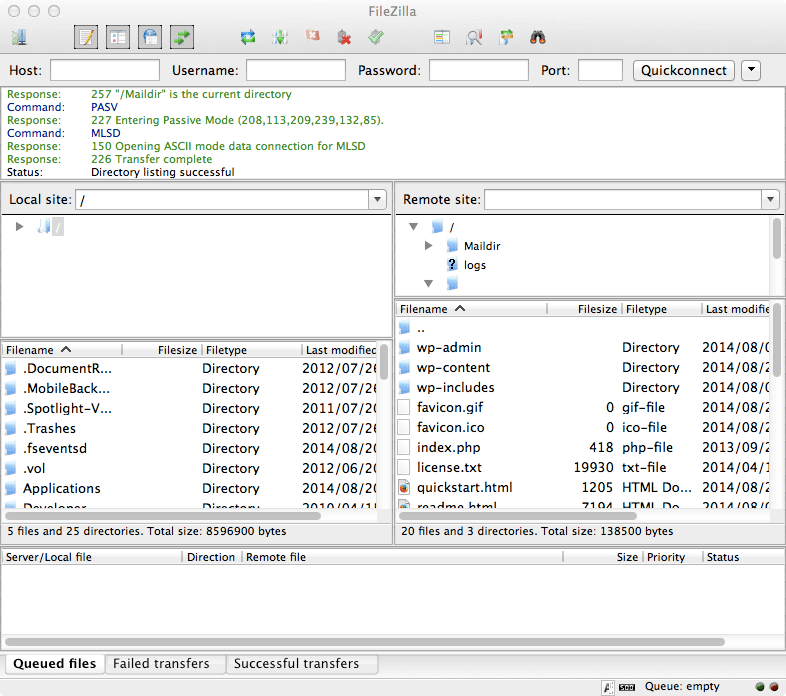
Task: Click the Quickconnect button
Action: [684, 70]
